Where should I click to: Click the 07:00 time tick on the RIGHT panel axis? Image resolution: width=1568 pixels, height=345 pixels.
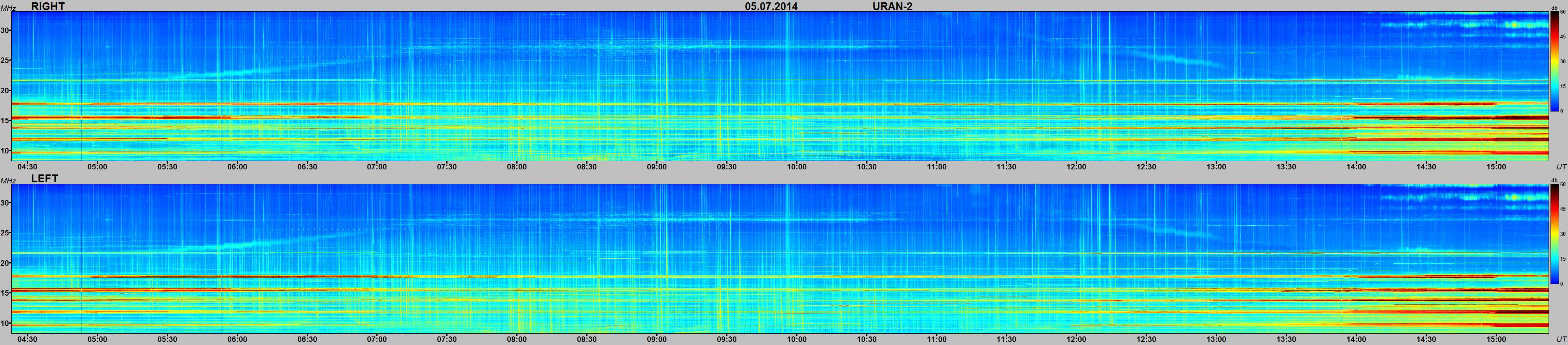click(377, 167)
